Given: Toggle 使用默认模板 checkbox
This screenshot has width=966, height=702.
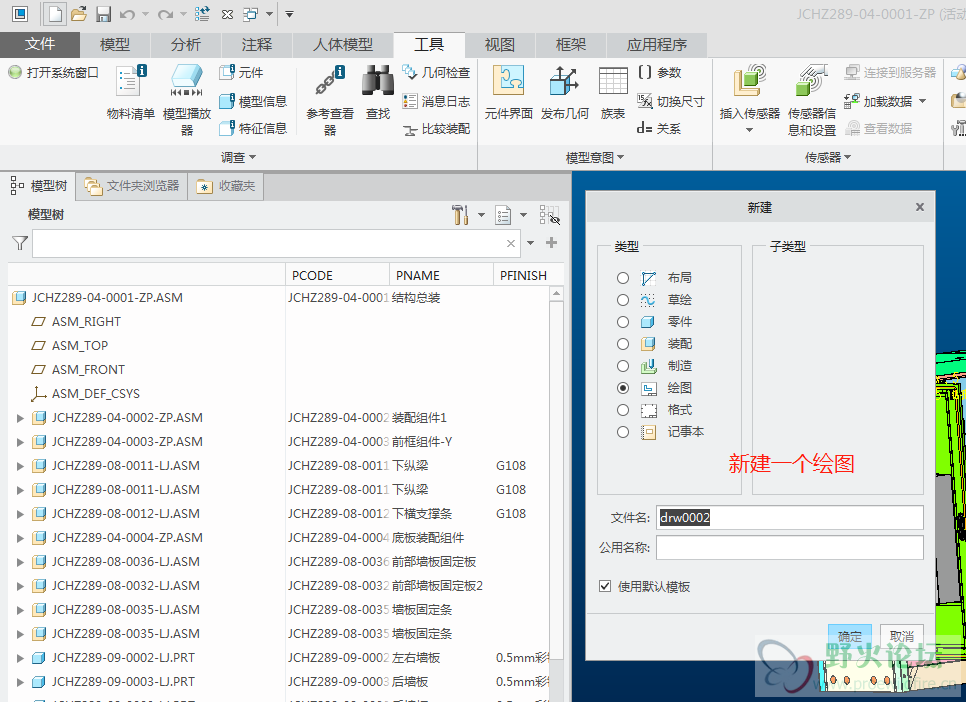Looking at the screenshot, I should click(x=605, y=586).
